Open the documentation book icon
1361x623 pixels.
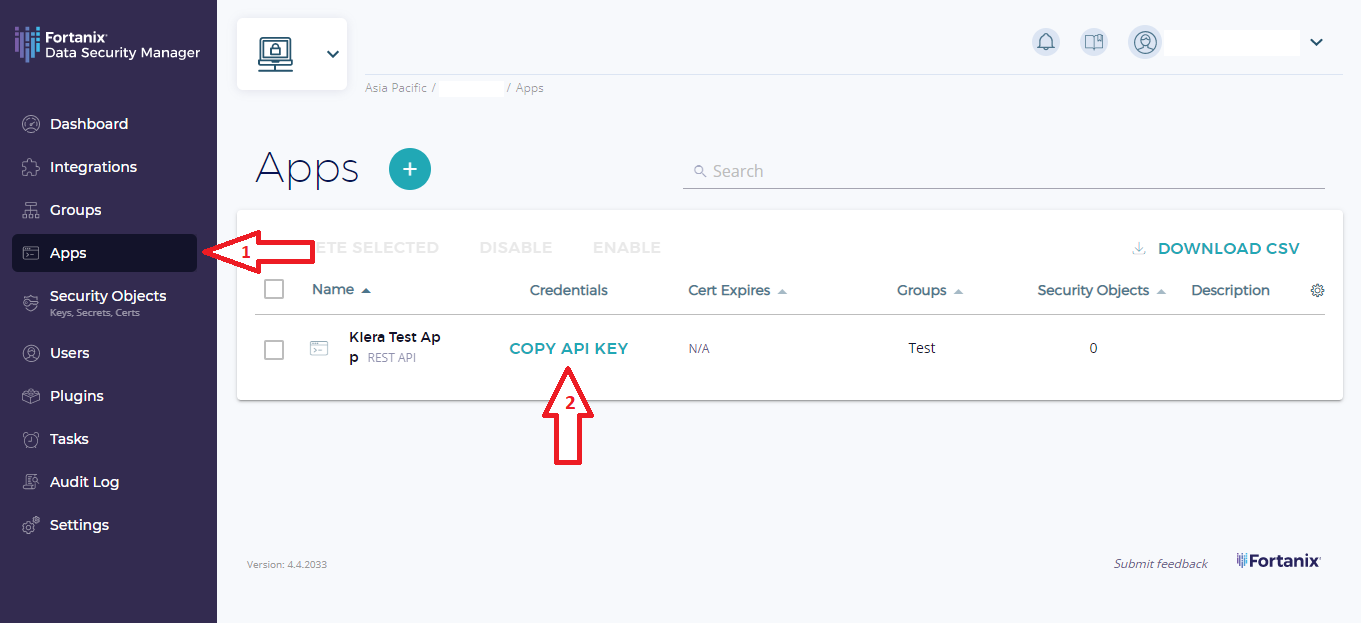pos(1094,42)
